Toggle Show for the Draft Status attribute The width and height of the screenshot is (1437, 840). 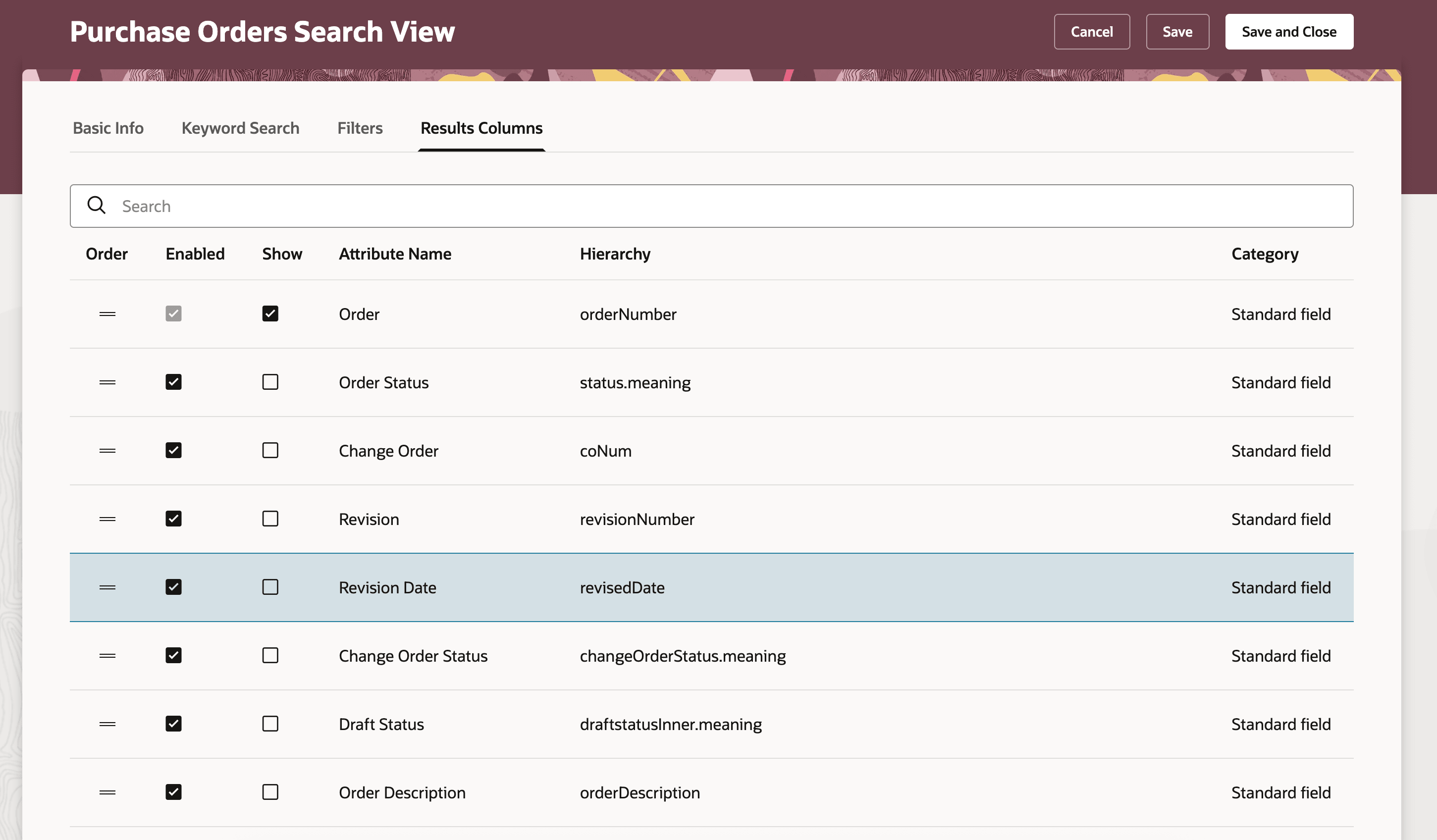(x=270, y=724)
